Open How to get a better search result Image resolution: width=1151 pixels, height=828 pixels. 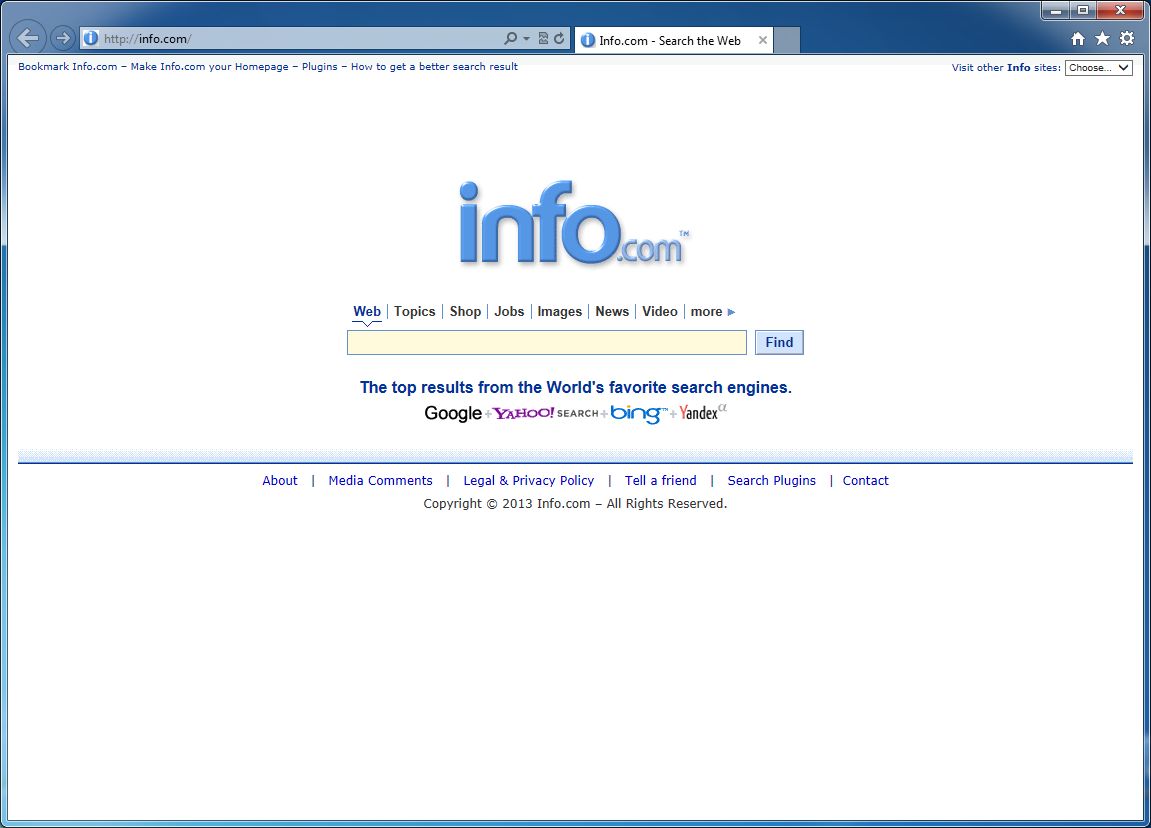pyautogui.click(x=434, y=66)
